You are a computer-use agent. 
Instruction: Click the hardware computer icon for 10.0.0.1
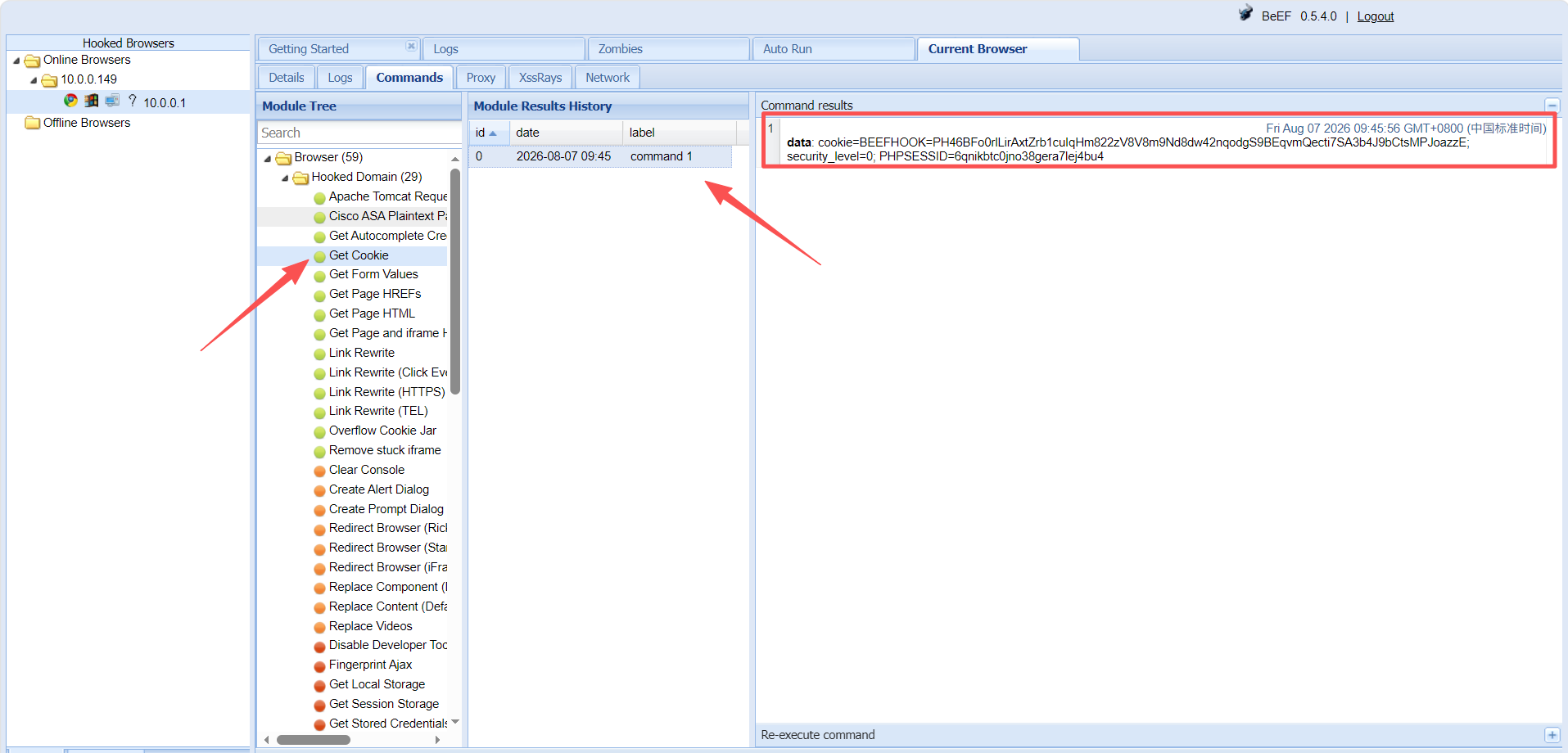112,101
